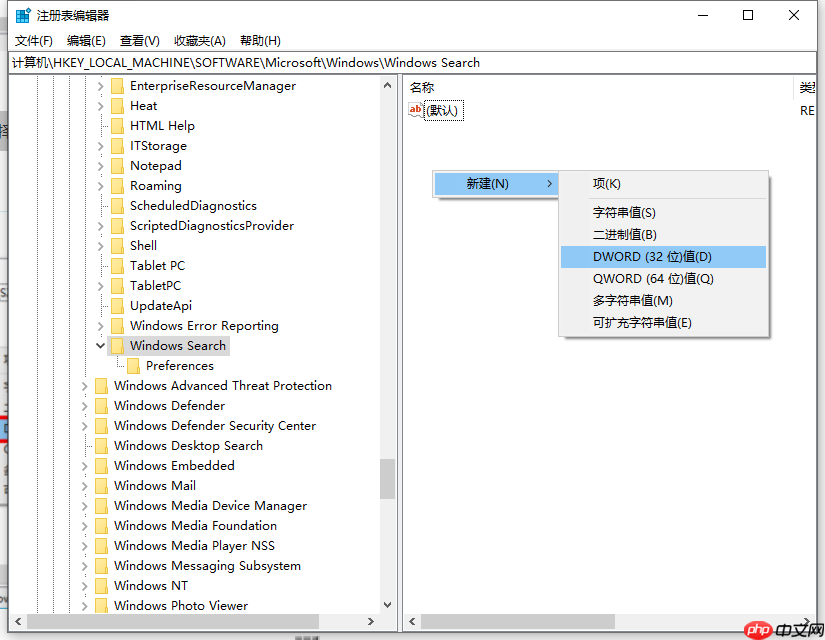The image size is (825, 640).
Task: Expand the EnterpriseResourceManager key
Action: coord(100,86)
